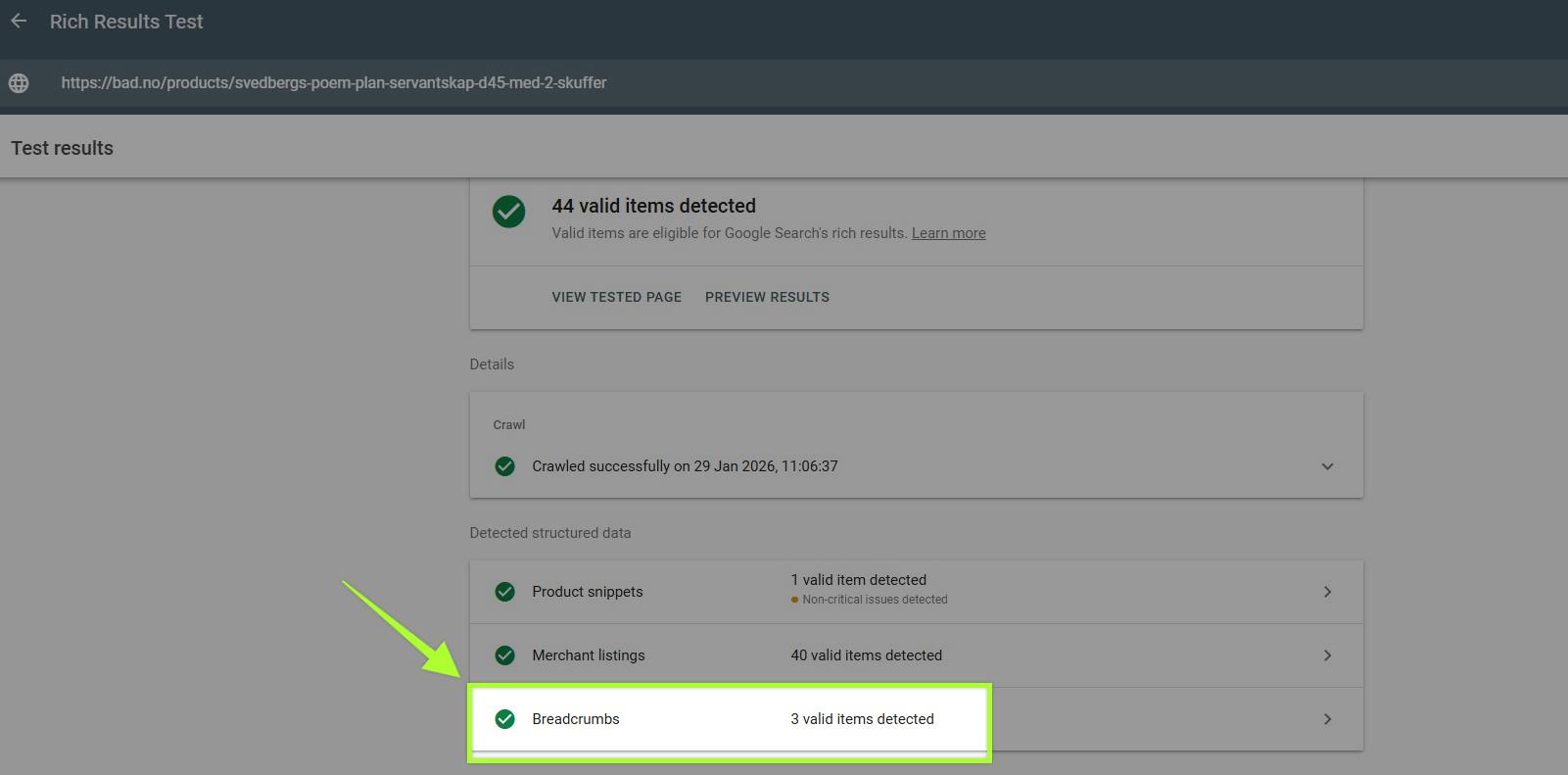Click the tested URL field
Image resolution: width=1568 pixels, height=775 pixels.
click(x=334, y=83)
